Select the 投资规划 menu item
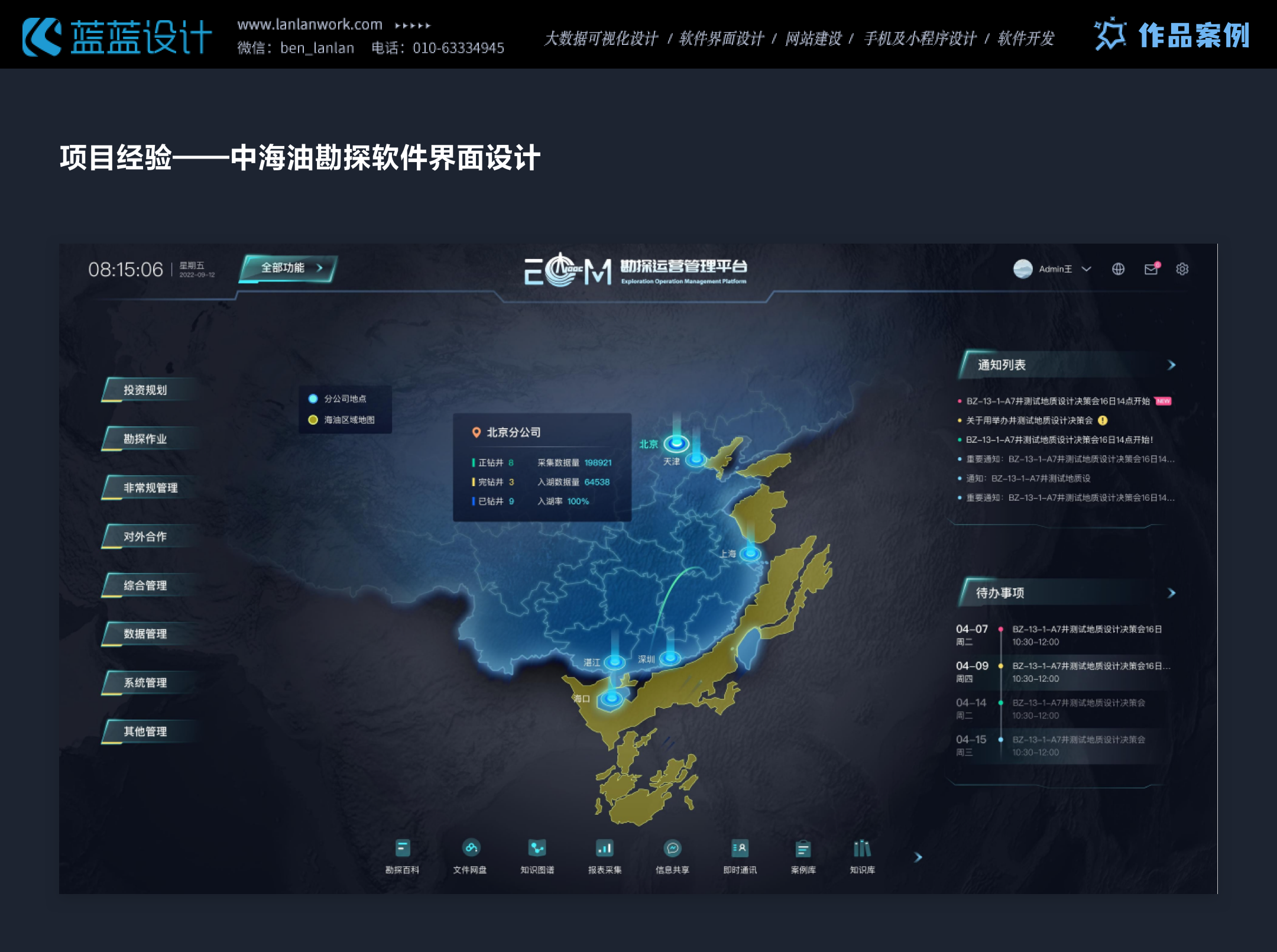Viewport: 1277px width, 952px height. click(x=145, y=390)
